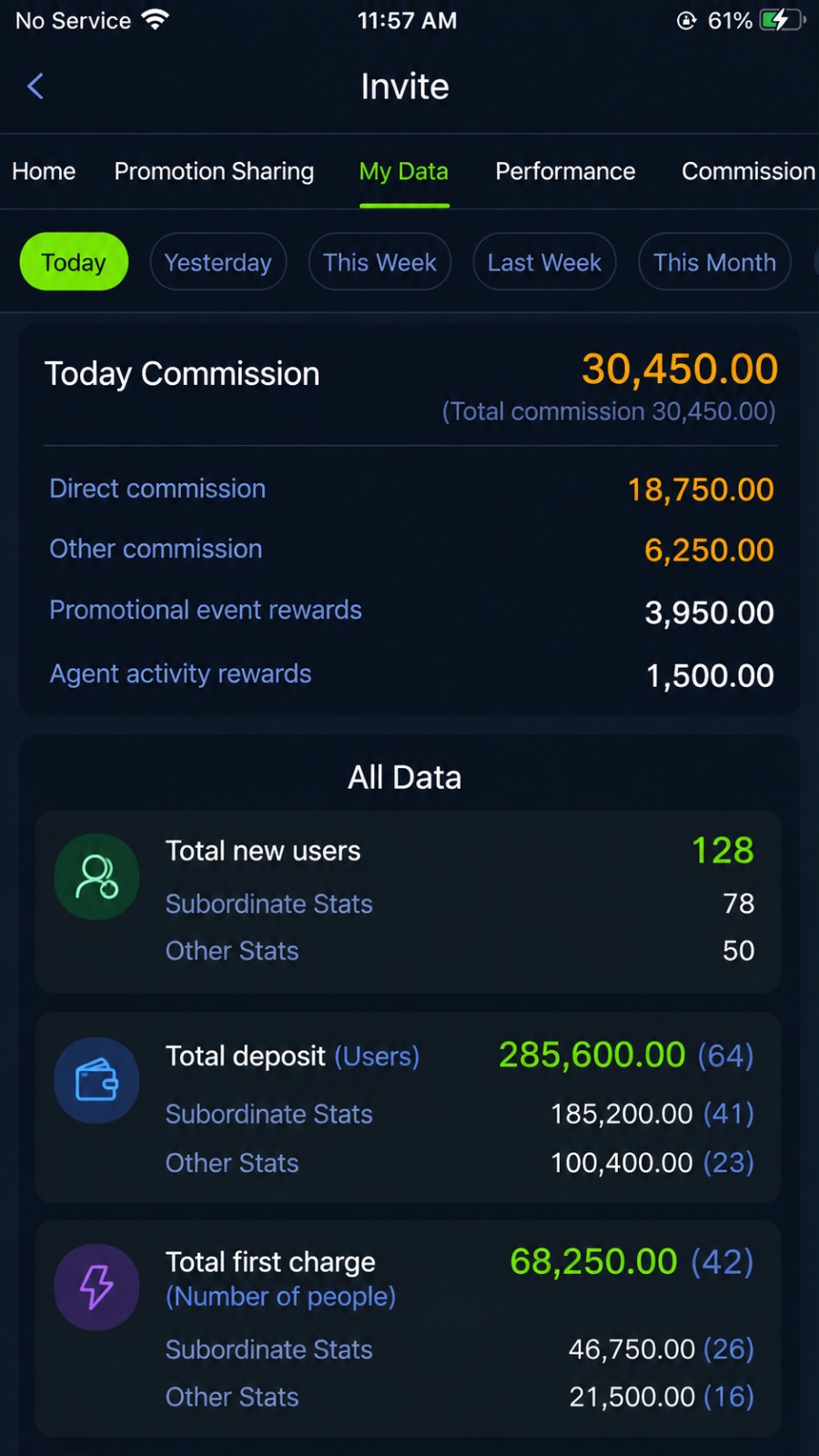Filter data by Yesterday
This screenshot has height=1456, width=819.
coord(218,262)
